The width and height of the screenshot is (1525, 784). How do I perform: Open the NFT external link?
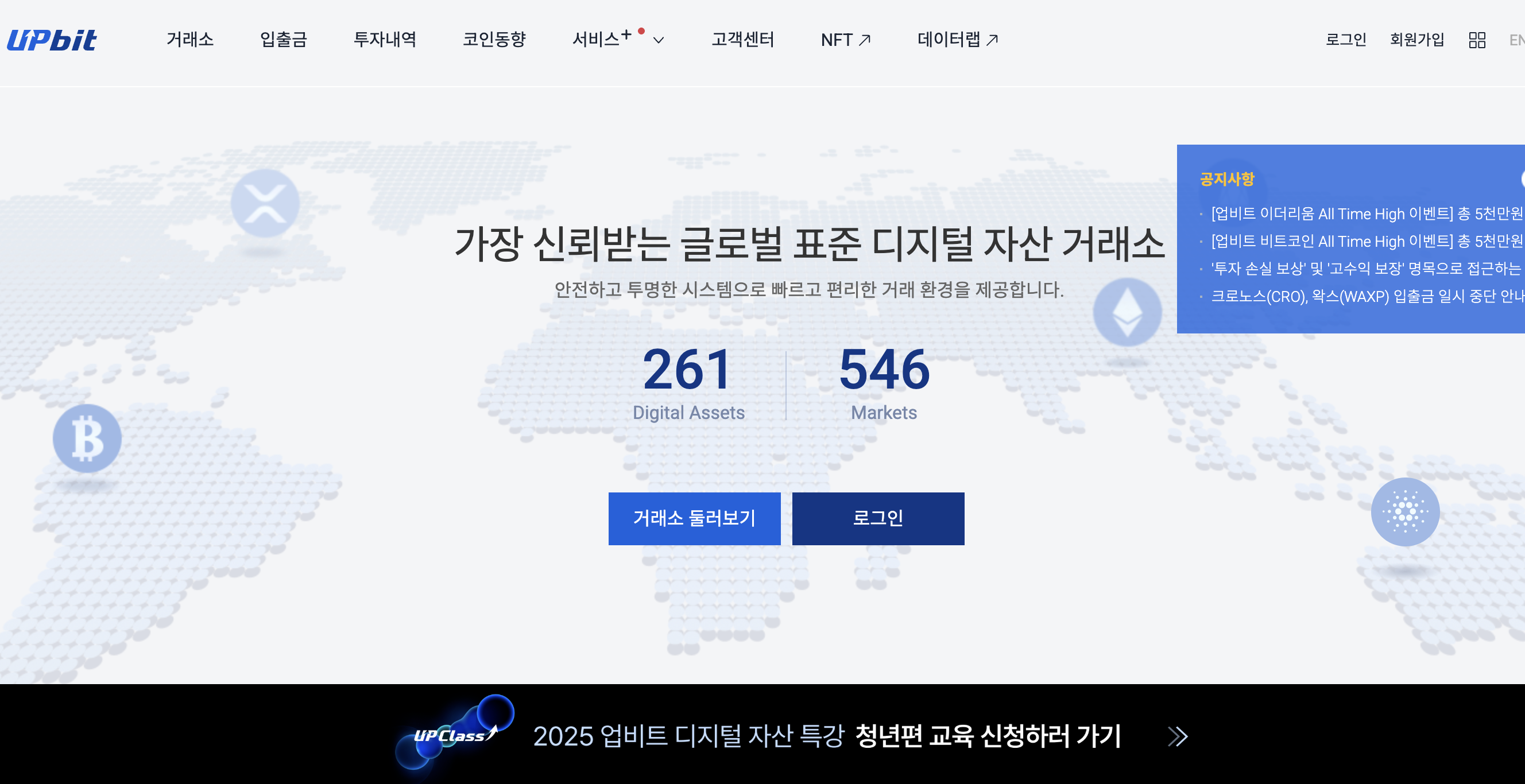[x=845, y=40]
